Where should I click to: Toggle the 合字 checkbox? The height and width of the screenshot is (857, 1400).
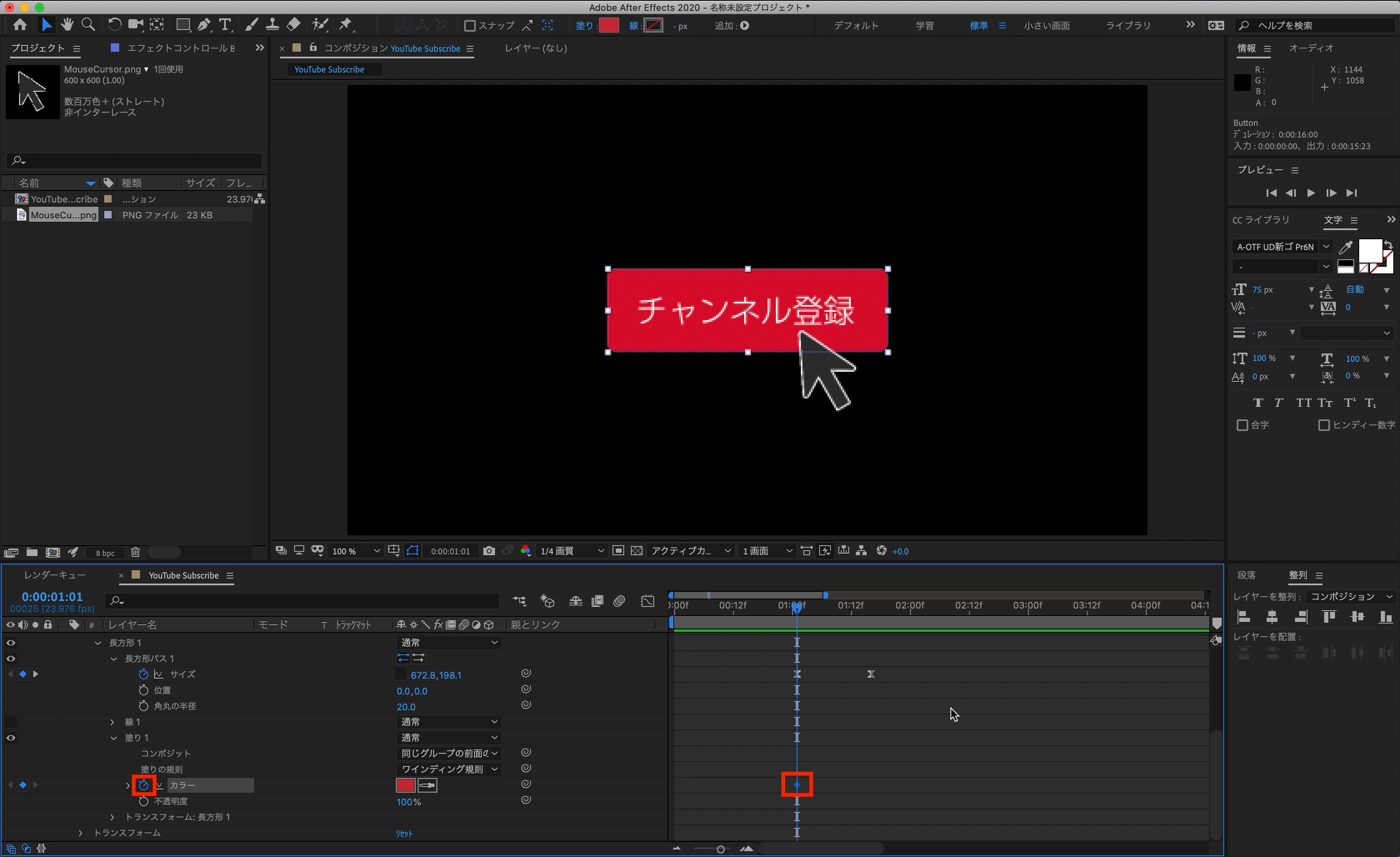coord(1242,425)
